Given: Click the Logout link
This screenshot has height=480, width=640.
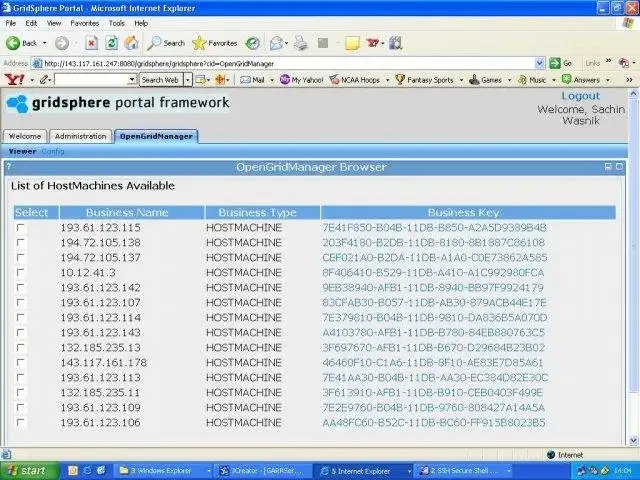Looking at the screenshot, I should pos(580,96).
